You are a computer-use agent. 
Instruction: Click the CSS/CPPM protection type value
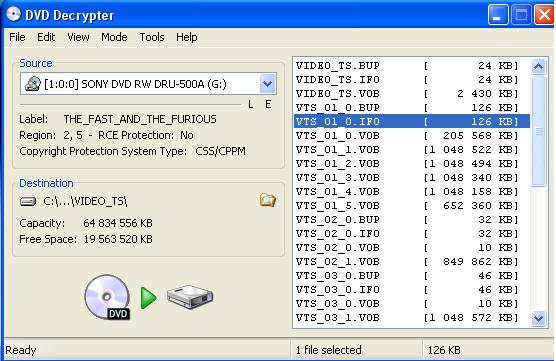click(x=221, y=151)
